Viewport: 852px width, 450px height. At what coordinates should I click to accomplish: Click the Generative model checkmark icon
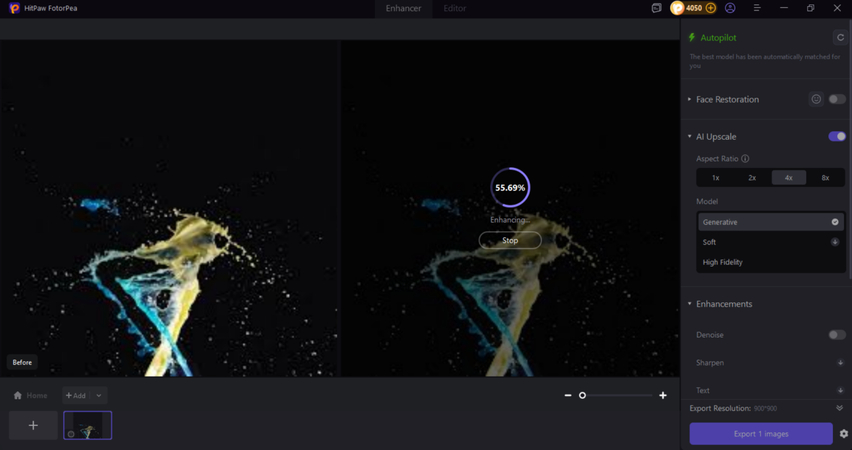(x=835, y=222)
